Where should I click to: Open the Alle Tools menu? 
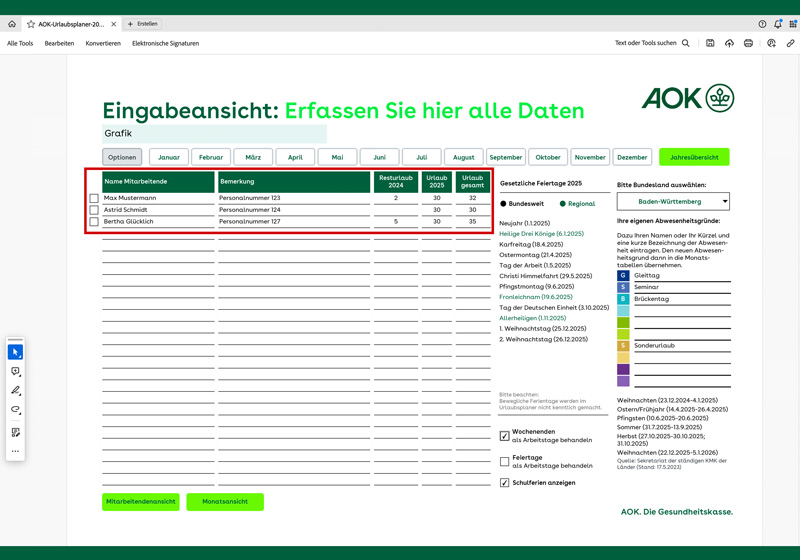[20, 43]
